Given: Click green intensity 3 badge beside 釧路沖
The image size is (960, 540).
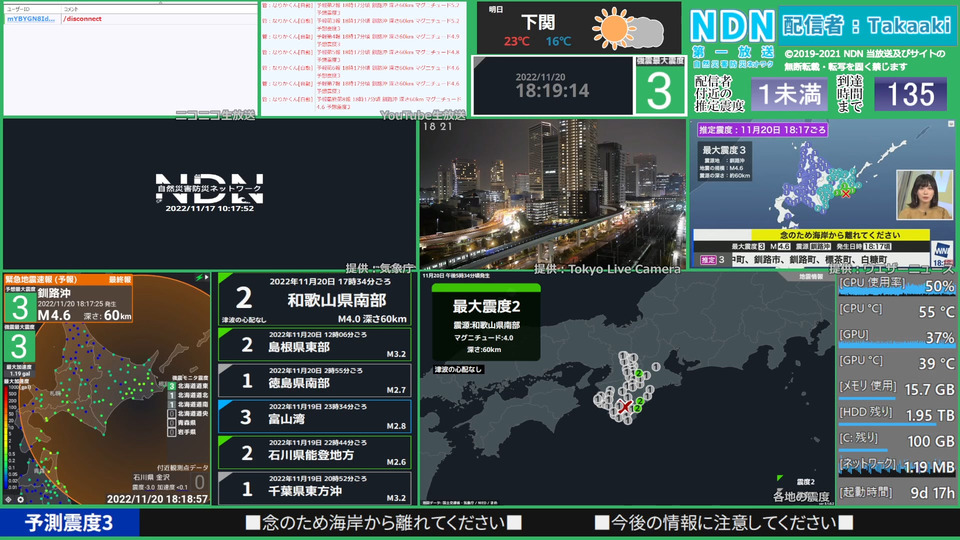Looking at the screenshot, I should click(x=20, y=307).
